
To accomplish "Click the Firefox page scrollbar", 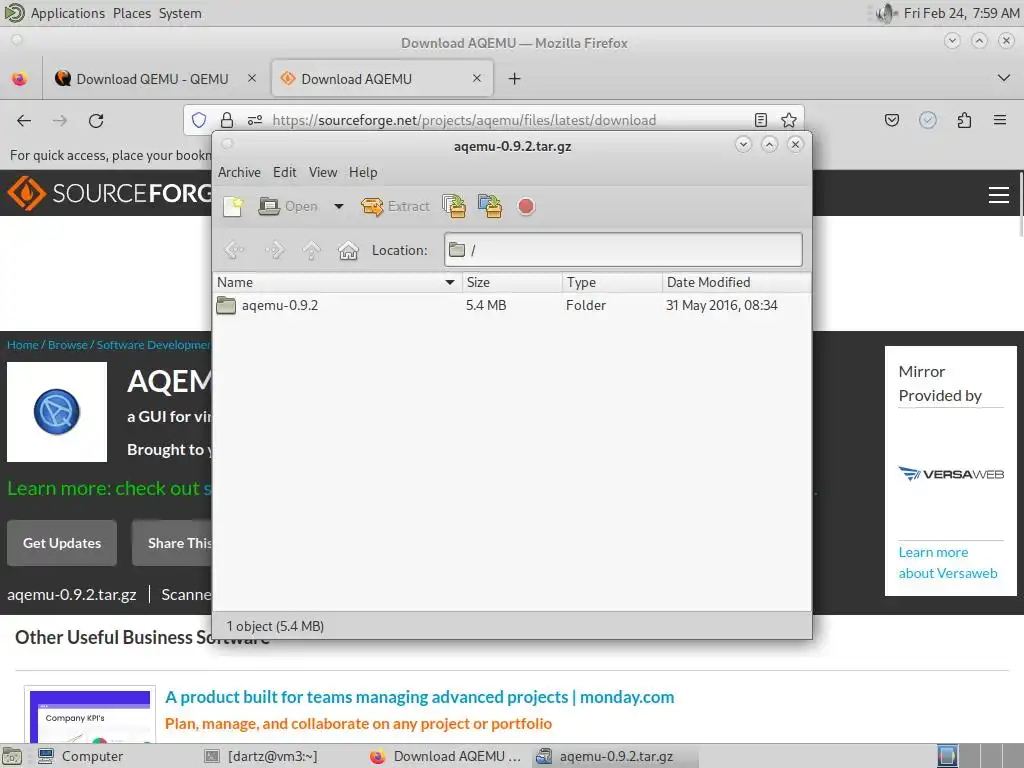I will pyautogui.click(x=1019, y=204).
